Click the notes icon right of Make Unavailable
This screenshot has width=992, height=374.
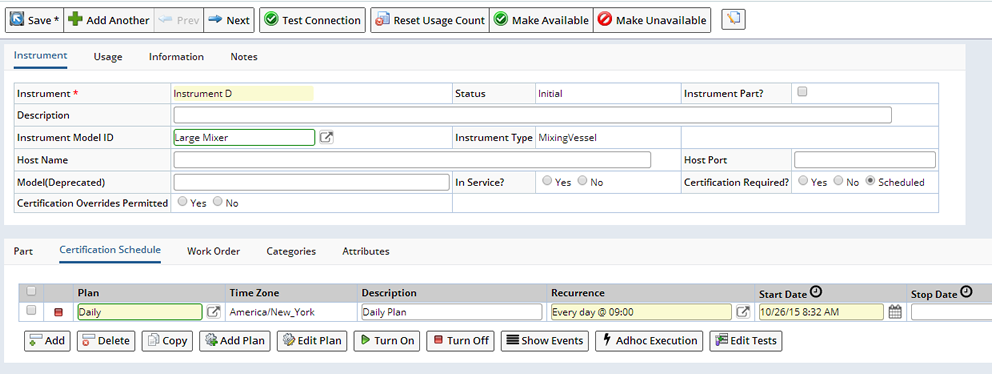coord(733,20)
